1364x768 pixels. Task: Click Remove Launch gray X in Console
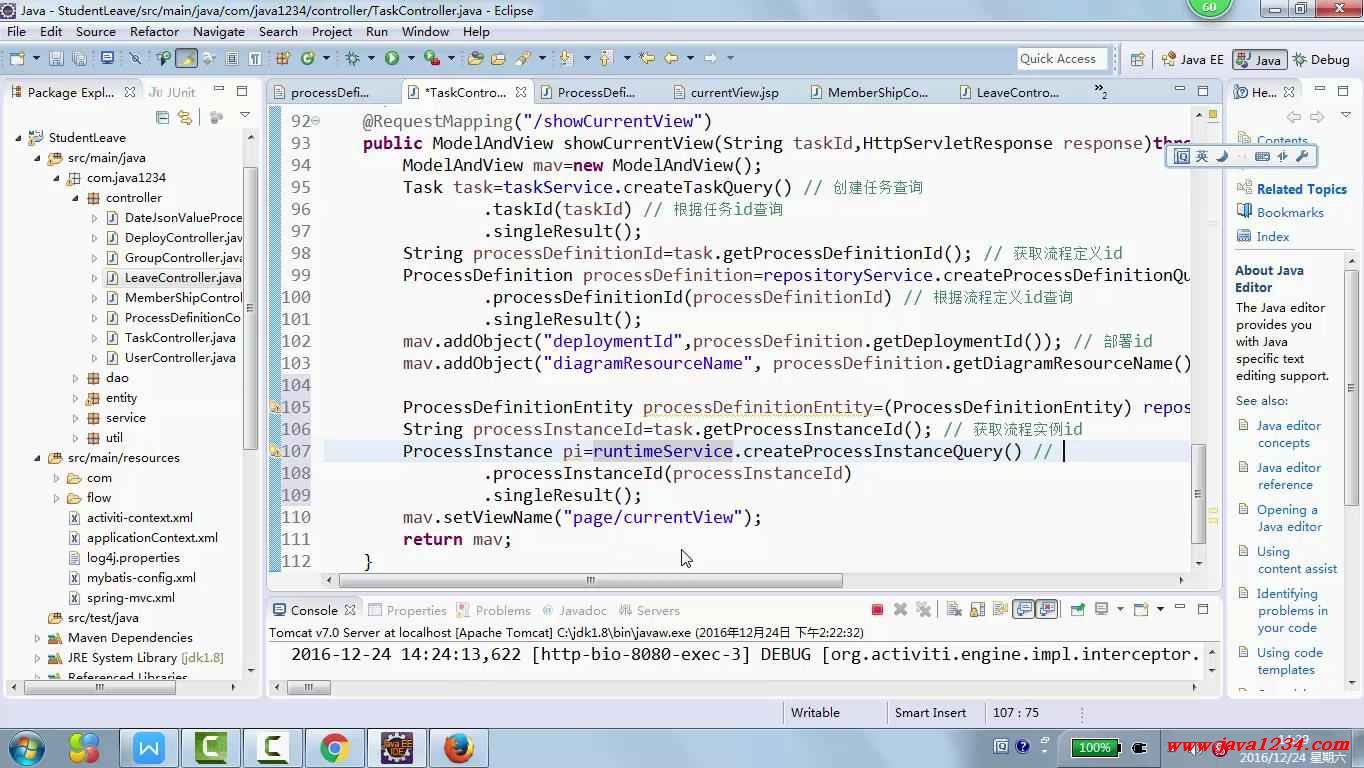[x=900, y=609]
